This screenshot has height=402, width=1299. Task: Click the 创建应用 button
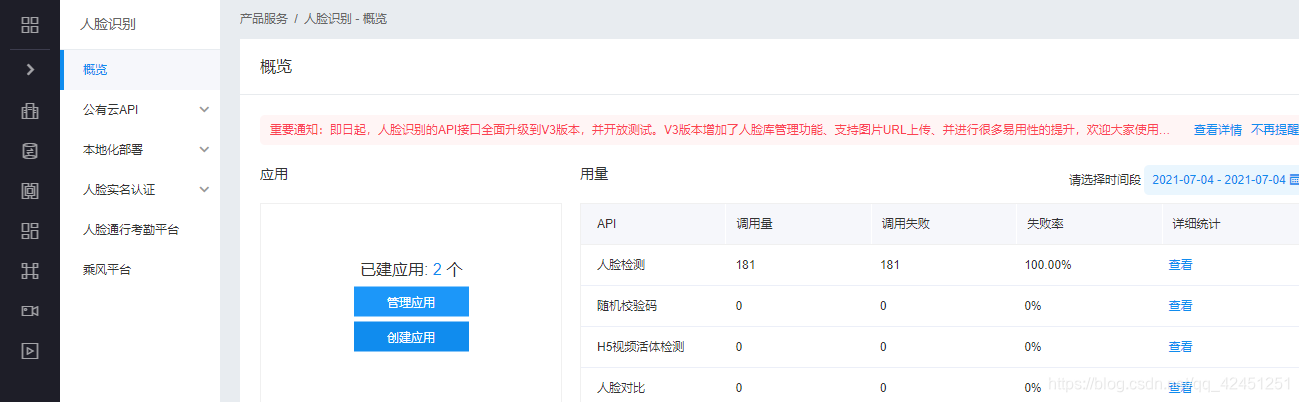411,337
